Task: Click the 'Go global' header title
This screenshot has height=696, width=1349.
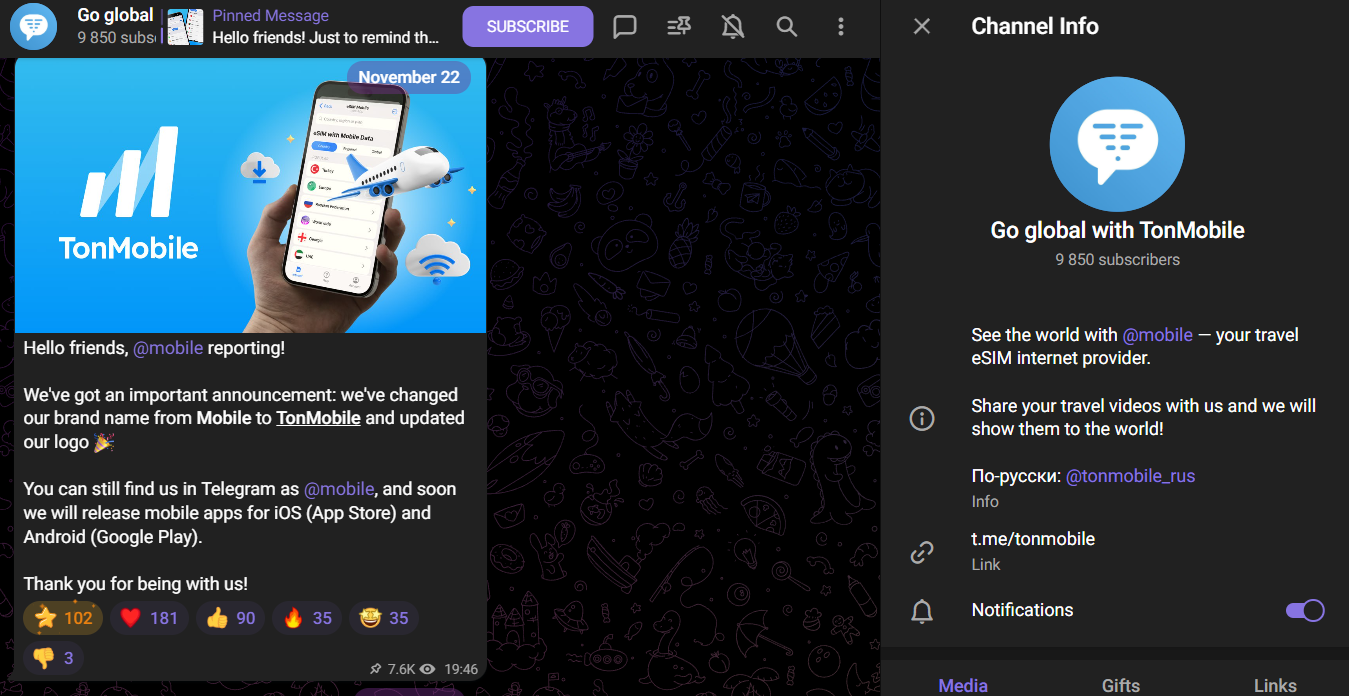Action: pyautogui.click(x=115, y=15)
